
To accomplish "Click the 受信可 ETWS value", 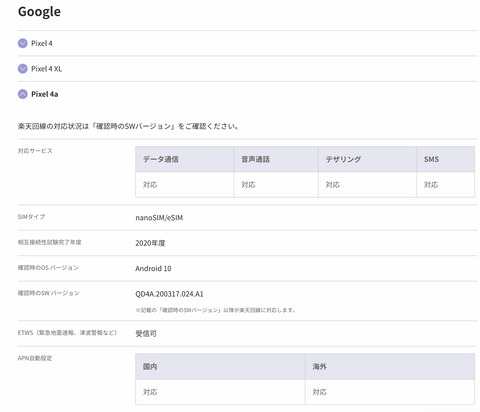I will tap(146, 333).
